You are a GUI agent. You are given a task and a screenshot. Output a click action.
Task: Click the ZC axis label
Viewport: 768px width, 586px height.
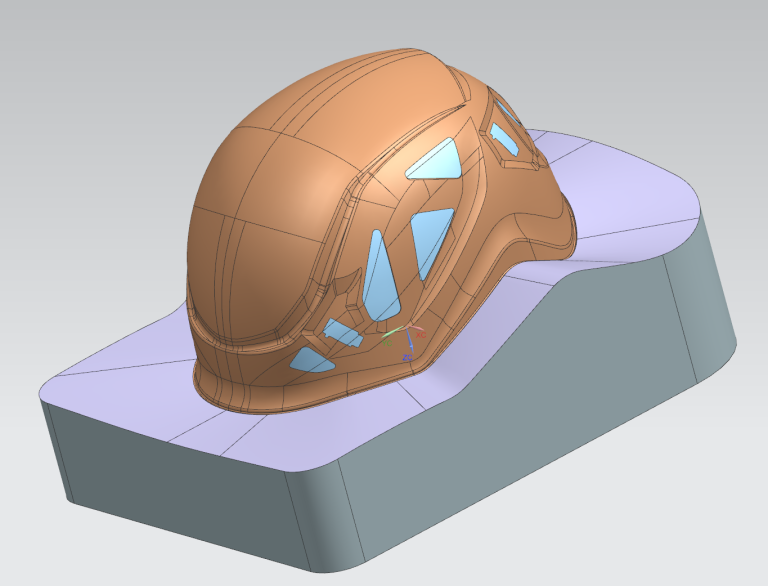coord(408,358)
